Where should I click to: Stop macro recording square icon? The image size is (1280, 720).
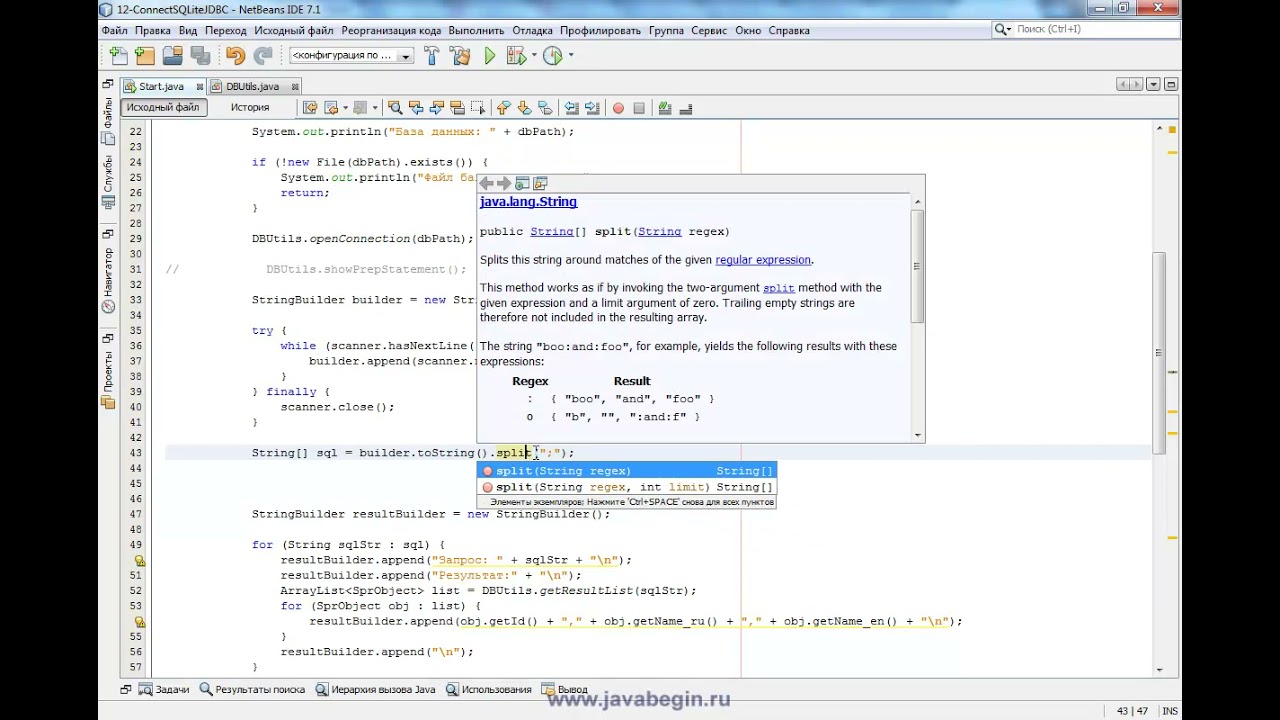(639, 108)
